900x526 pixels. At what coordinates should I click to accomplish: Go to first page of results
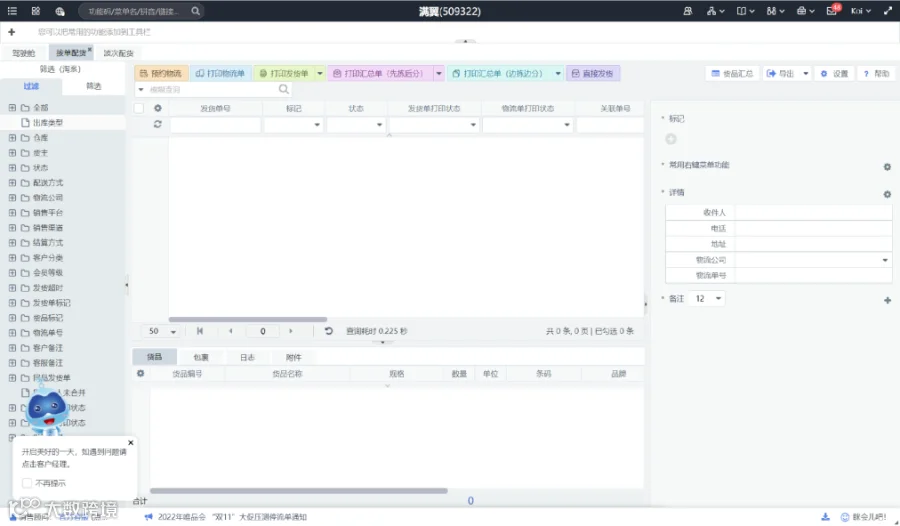click(x=200, y=331)
